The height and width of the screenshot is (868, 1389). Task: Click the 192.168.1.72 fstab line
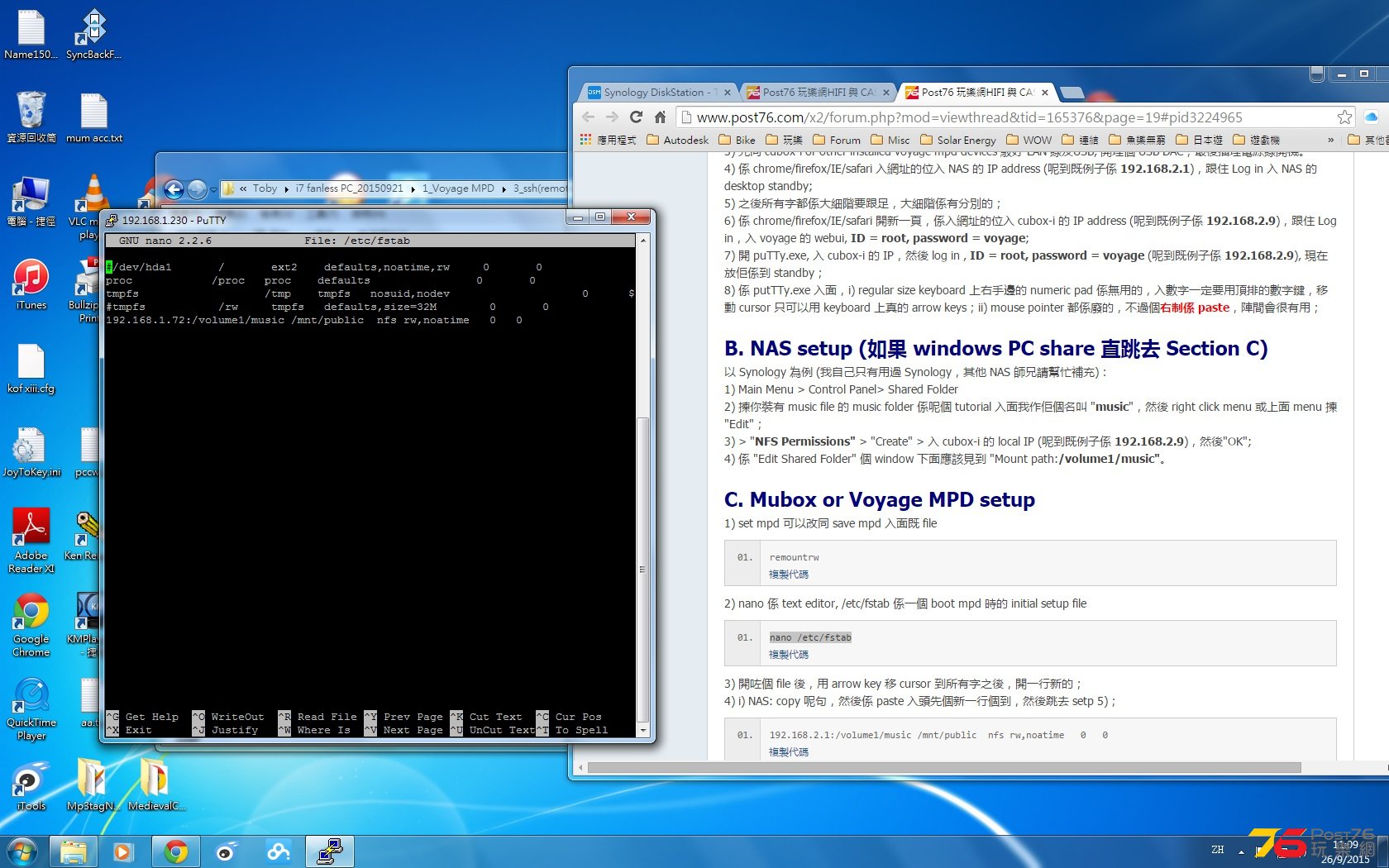tap(314, 320)
